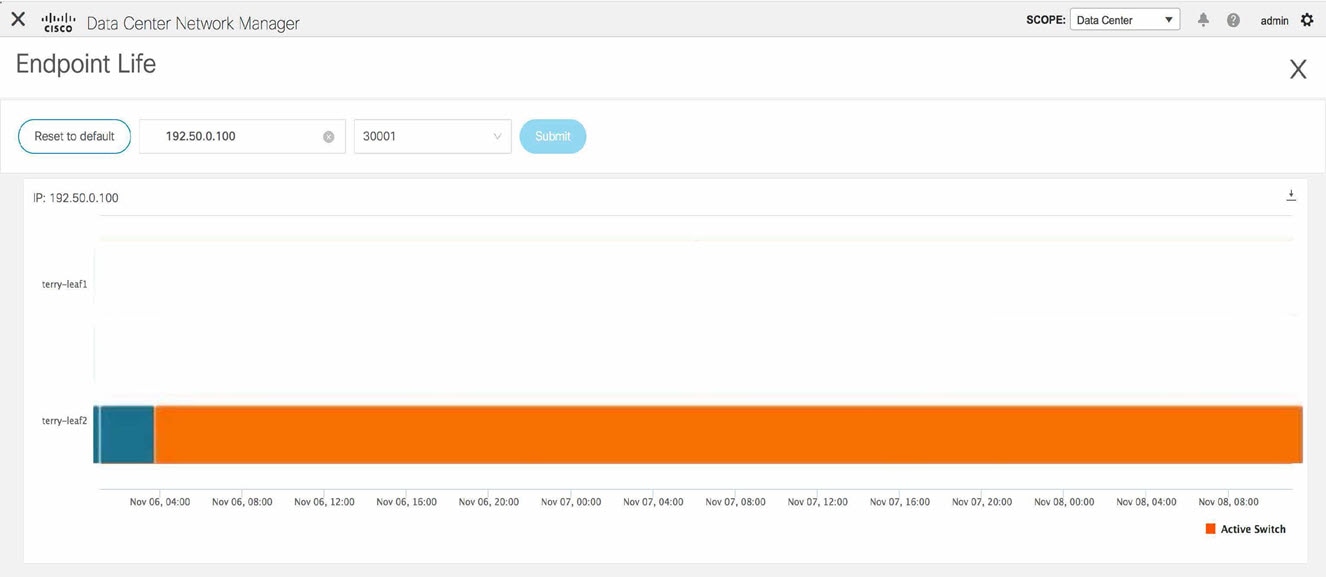Click the admin user label
Viewport: 1326px width, 577px height.
click(x=1274, y=21)
